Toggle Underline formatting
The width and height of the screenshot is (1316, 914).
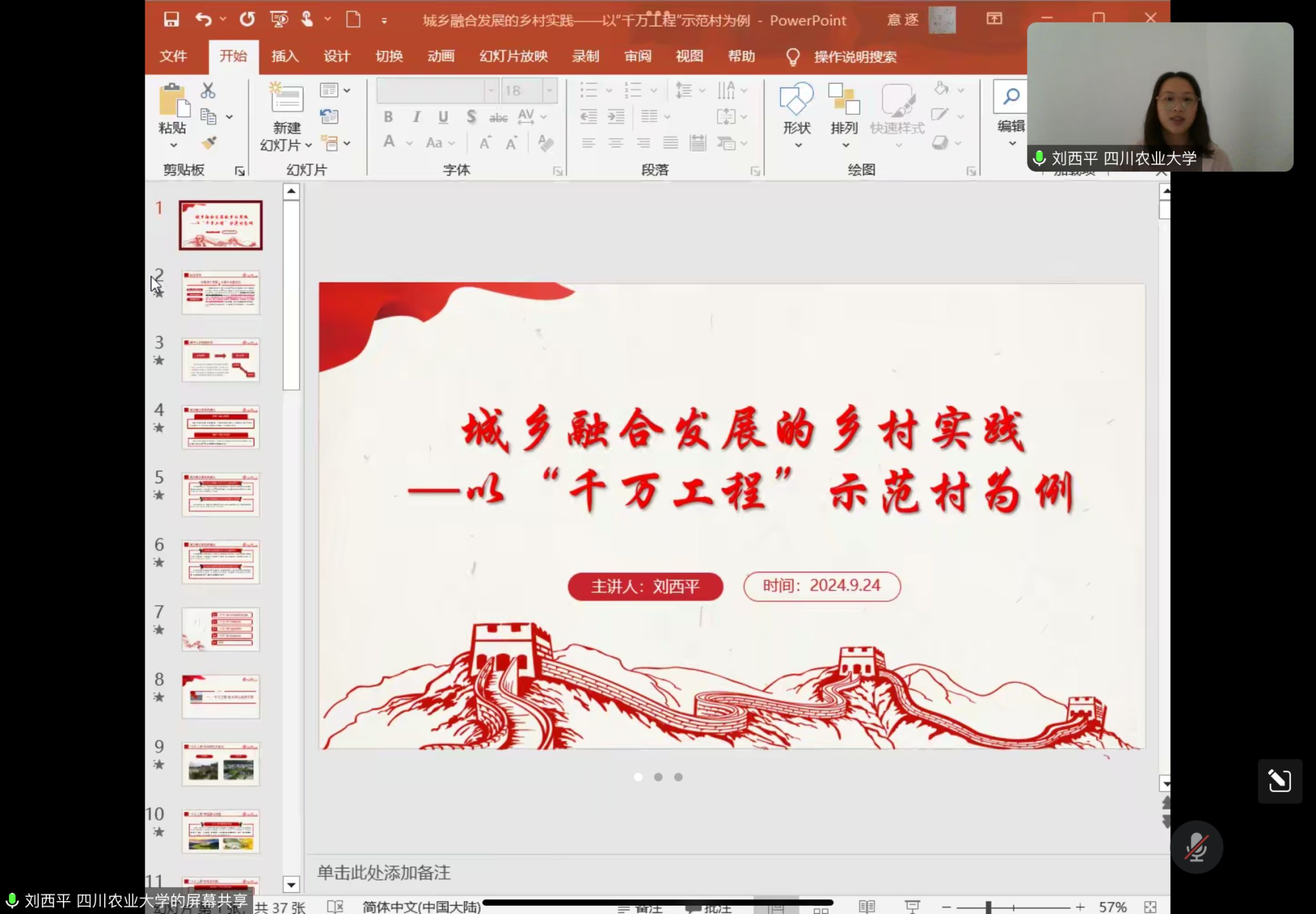coord(443,117)
